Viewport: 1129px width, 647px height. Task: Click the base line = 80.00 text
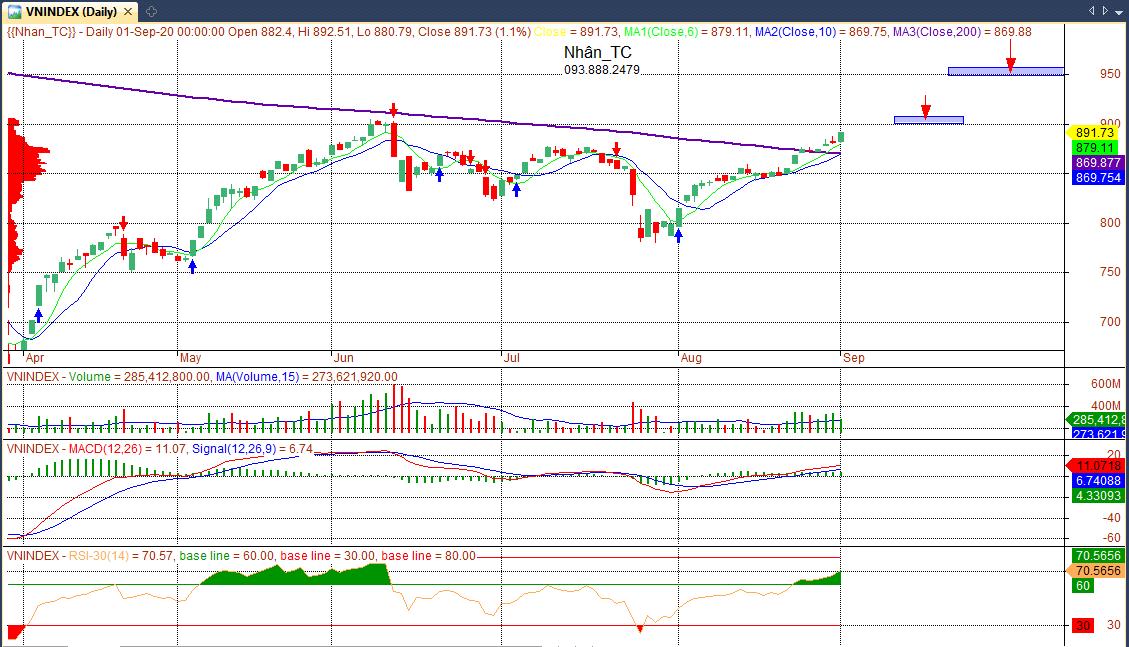(x=428, y=556)
